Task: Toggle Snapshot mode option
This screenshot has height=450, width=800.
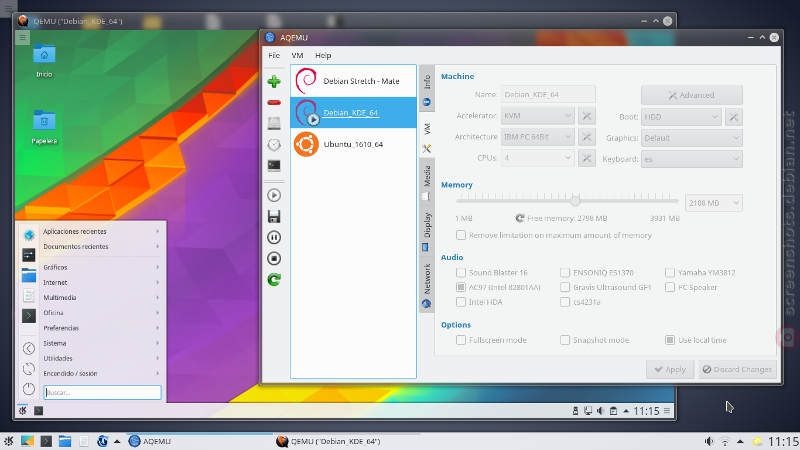Action: (x=565, y=340)
